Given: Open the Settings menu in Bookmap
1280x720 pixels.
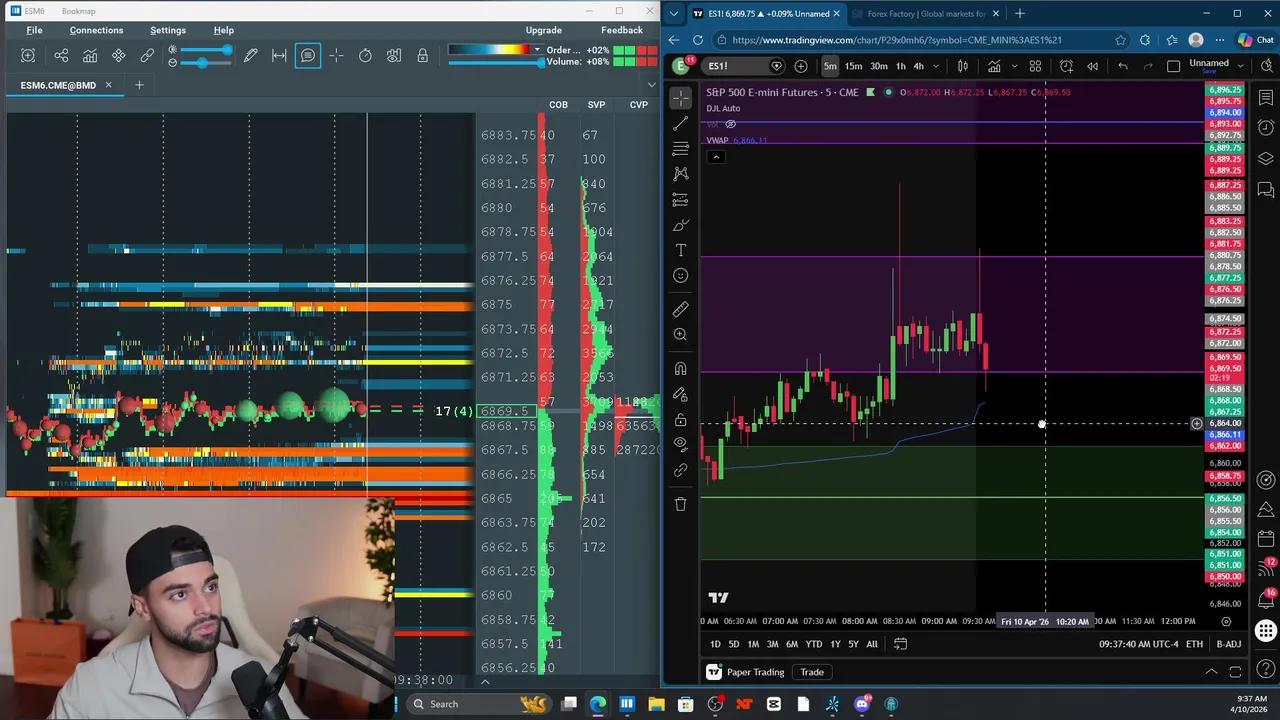Looking at the screenshot, I should click(x=168, y=30).
